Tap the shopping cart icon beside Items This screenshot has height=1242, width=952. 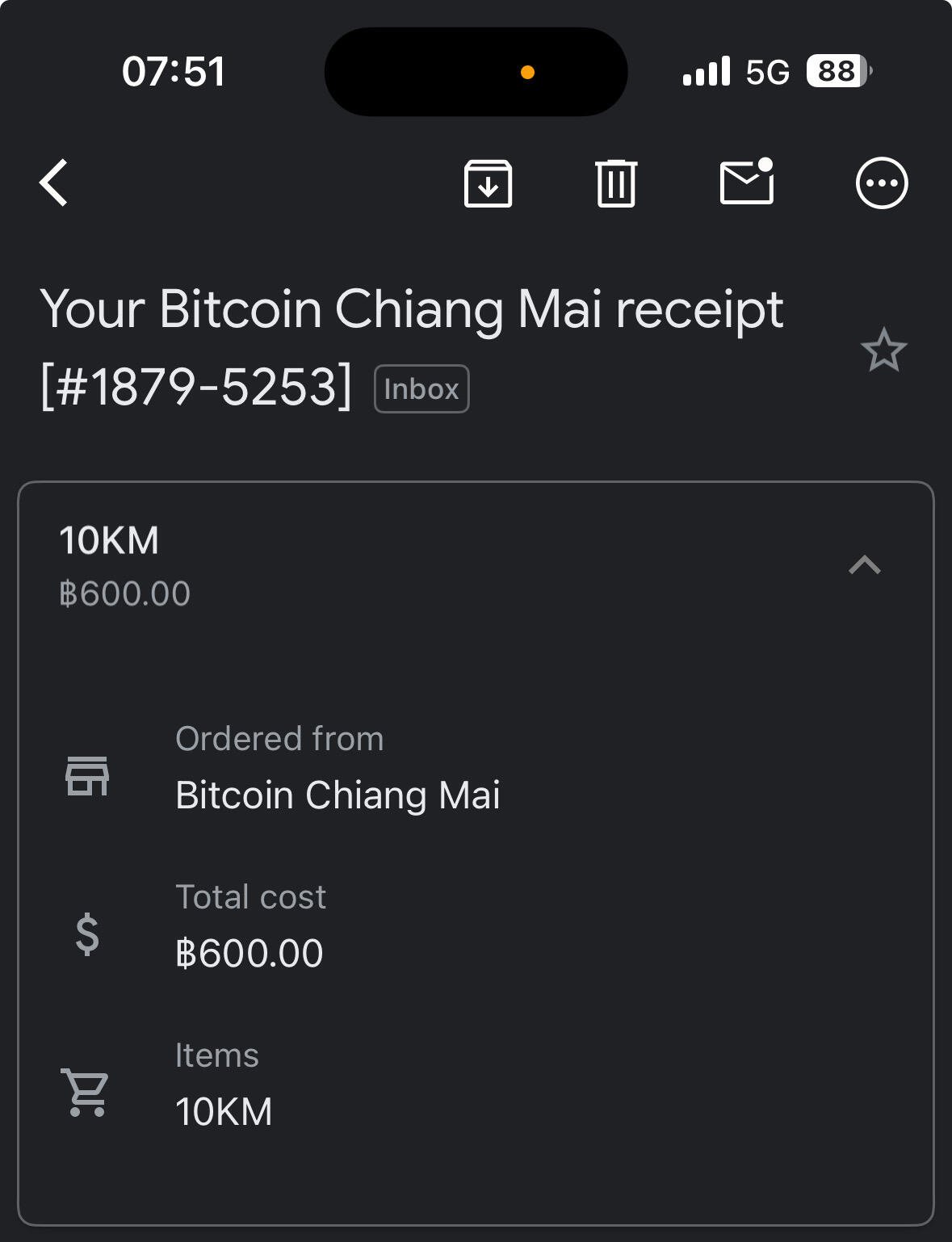coord(85,1093)
